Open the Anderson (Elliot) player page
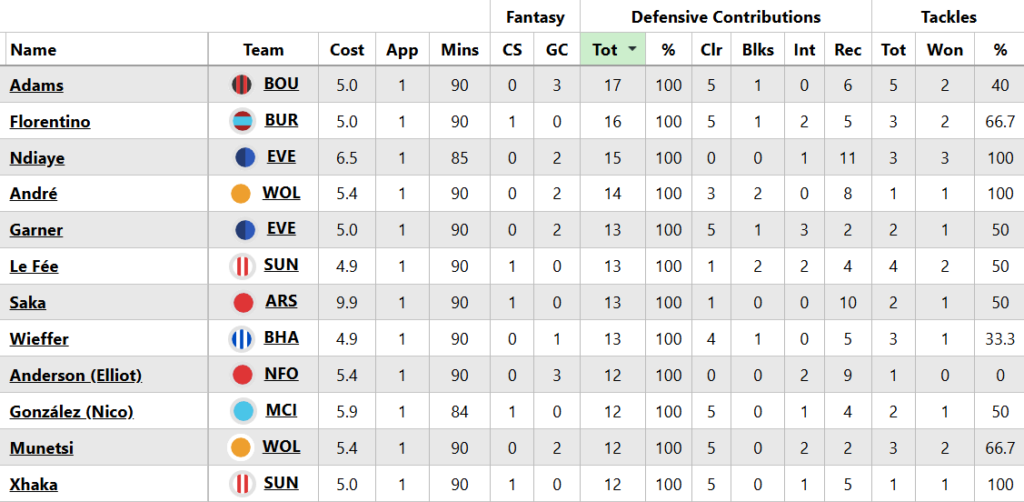 tap(76, 375)
